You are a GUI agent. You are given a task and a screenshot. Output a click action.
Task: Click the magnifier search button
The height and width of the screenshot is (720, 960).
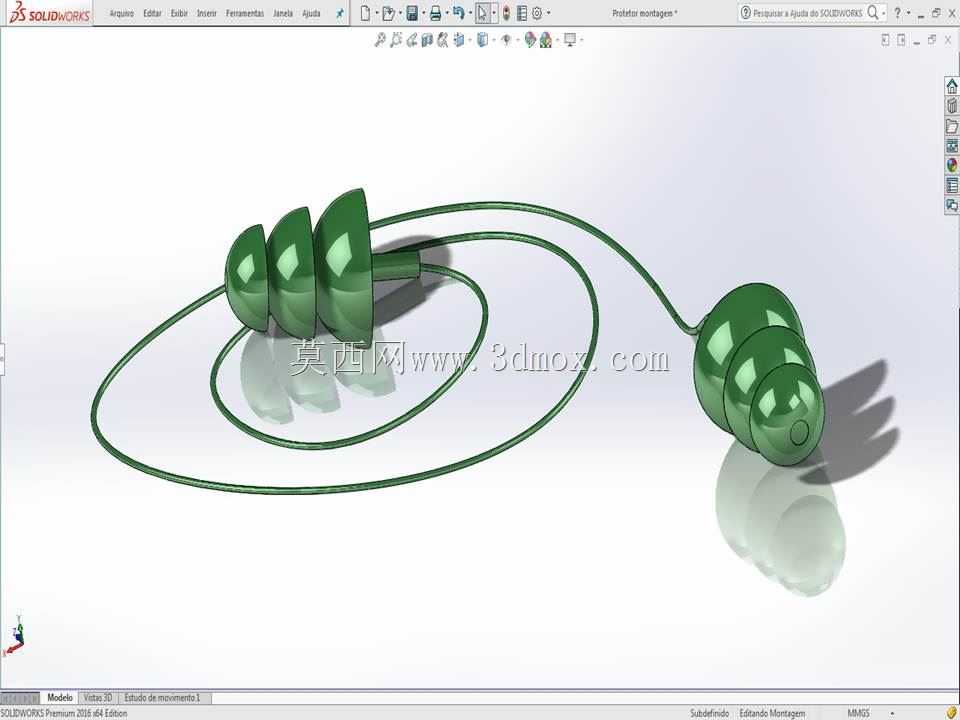(x=873, y=13)
